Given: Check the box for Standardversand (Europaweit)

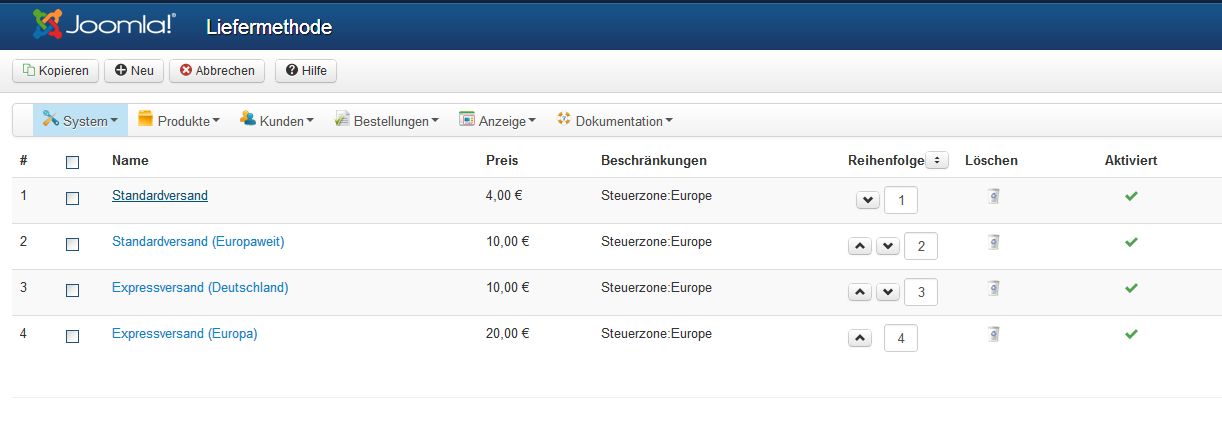Looking at the screenshot, I should (x=72, y=244).
